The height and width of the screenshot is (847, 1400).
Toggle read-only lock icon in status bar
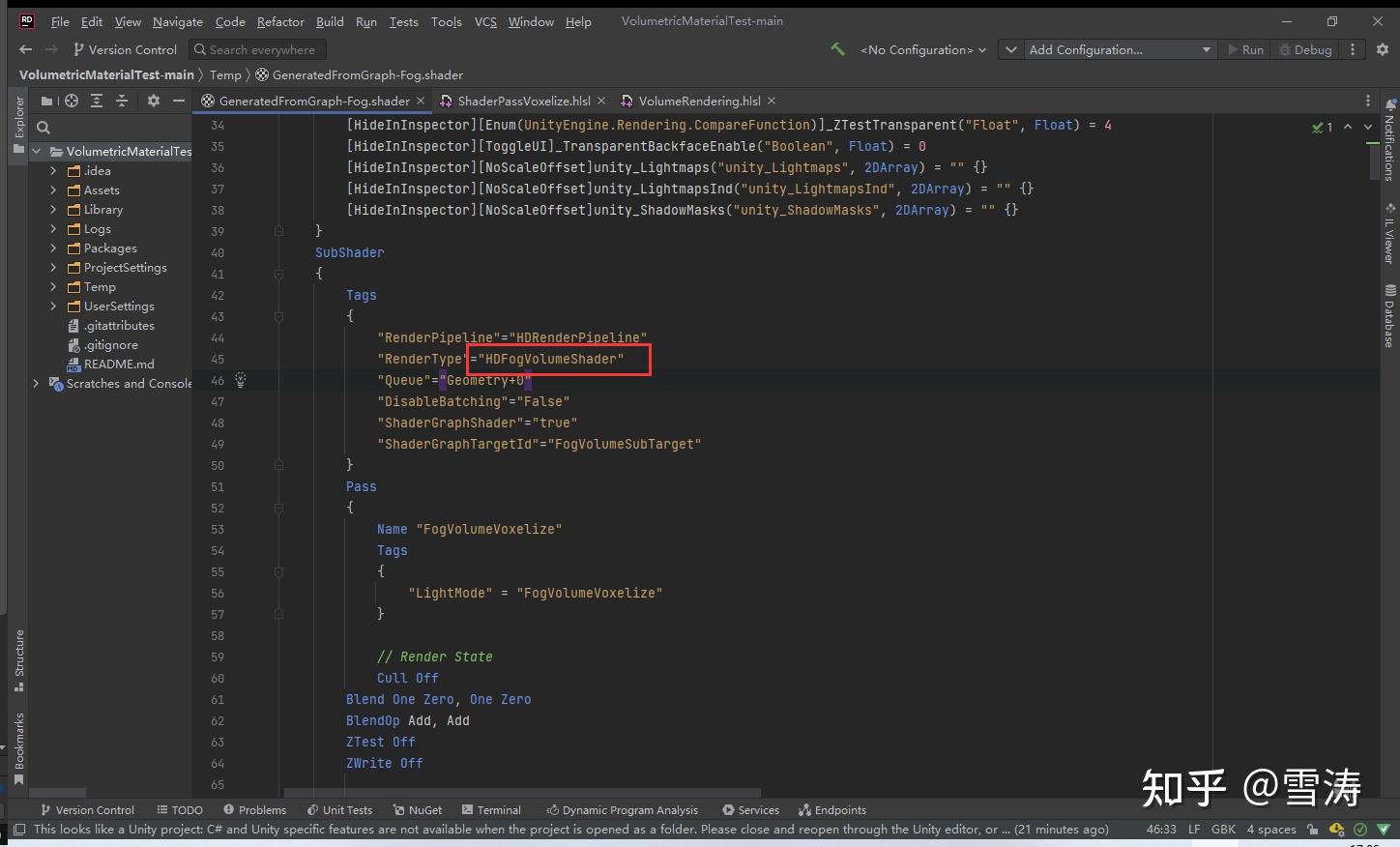[x=1312, y=830]
